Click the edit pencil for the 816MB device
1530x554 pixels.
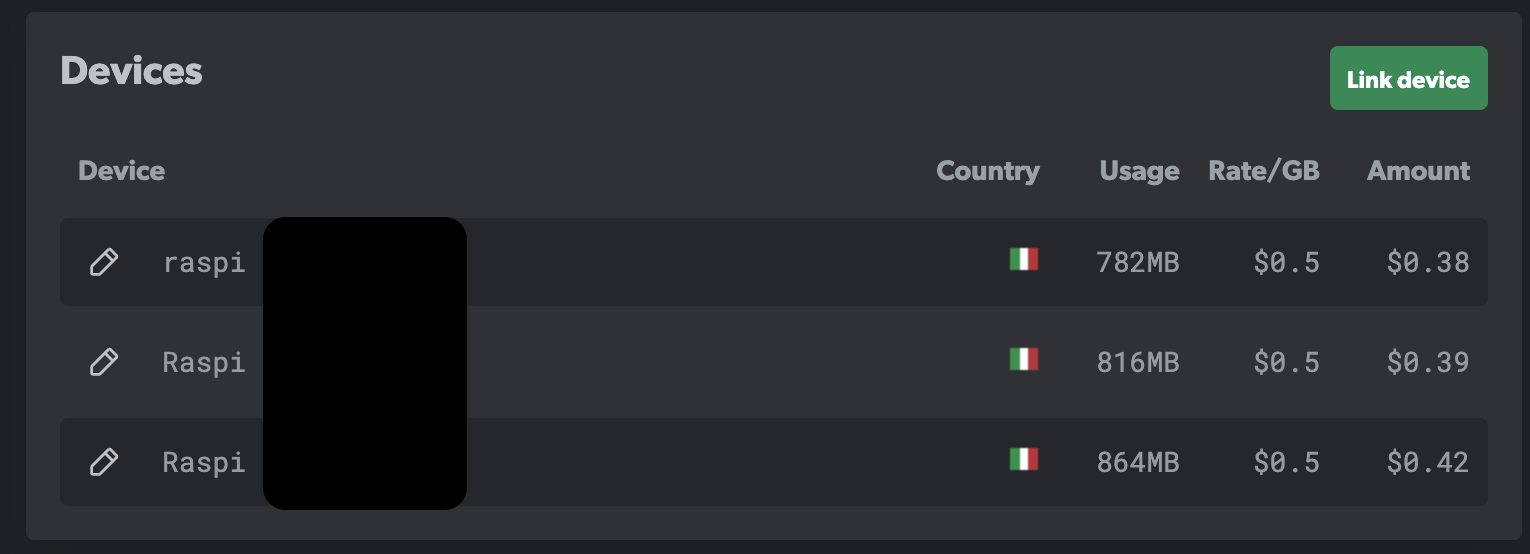104,362
